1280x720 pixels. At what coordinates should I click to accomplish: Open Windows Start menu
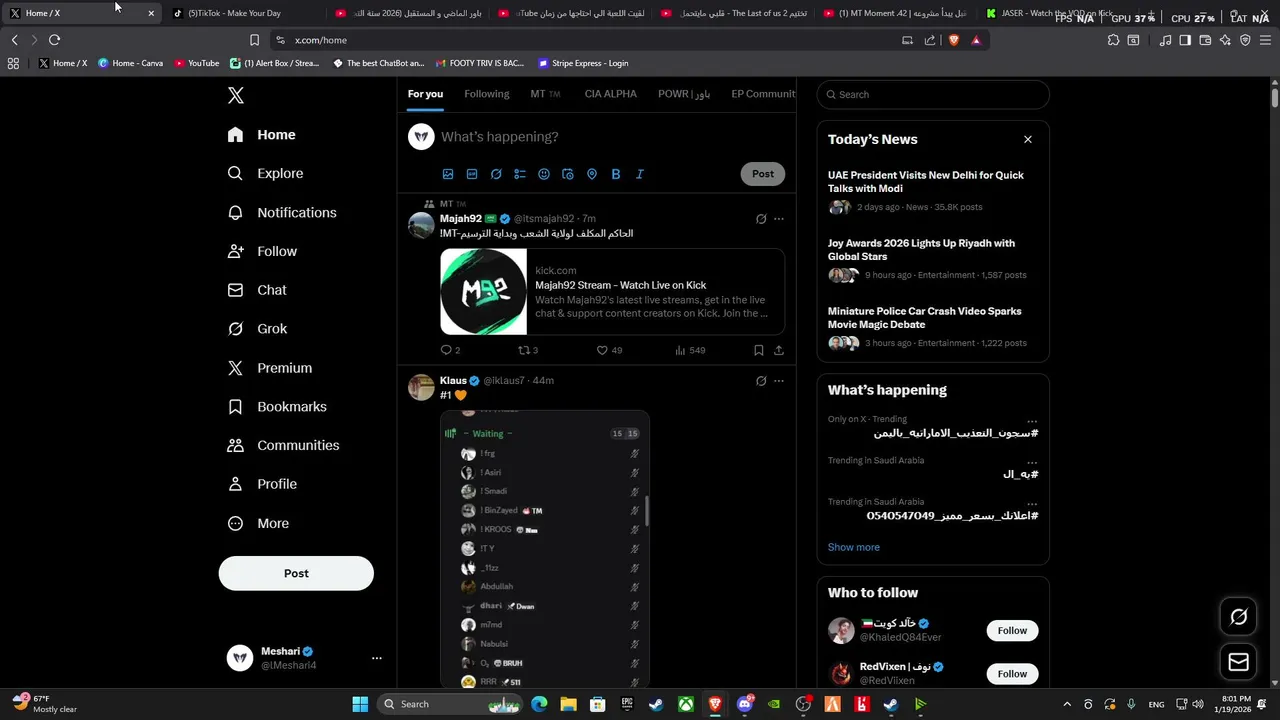360,704
